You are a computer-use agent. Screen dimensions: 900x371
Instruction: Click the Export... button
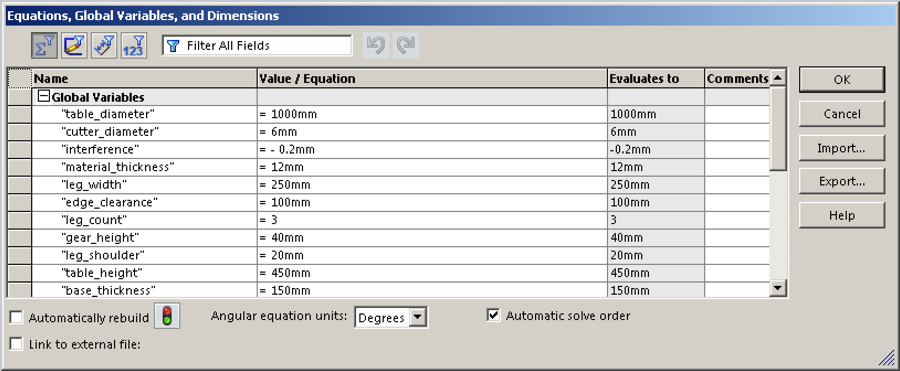point(841,181)
